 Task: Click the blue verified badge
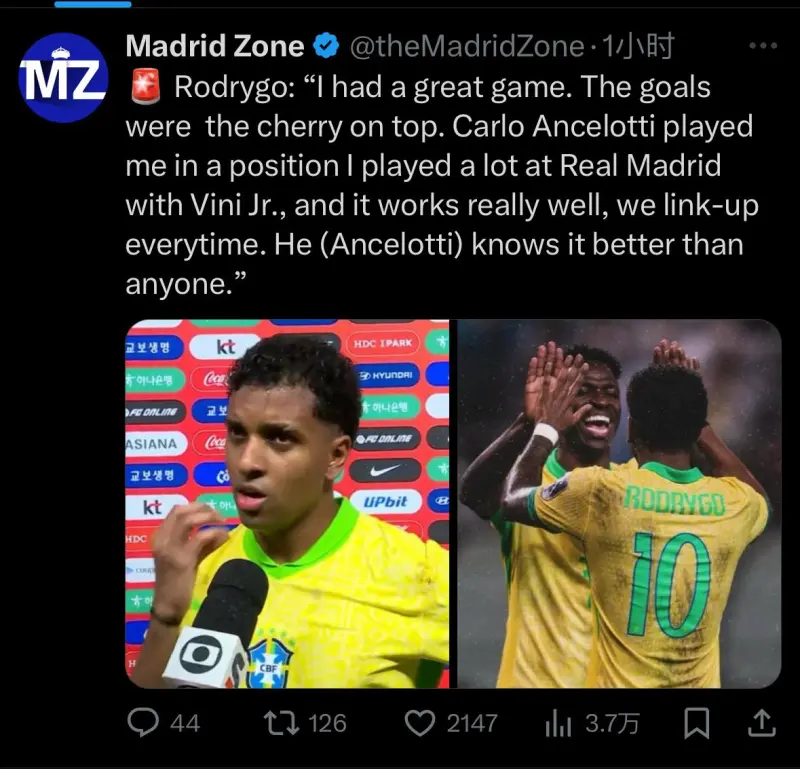click(326, 45)
